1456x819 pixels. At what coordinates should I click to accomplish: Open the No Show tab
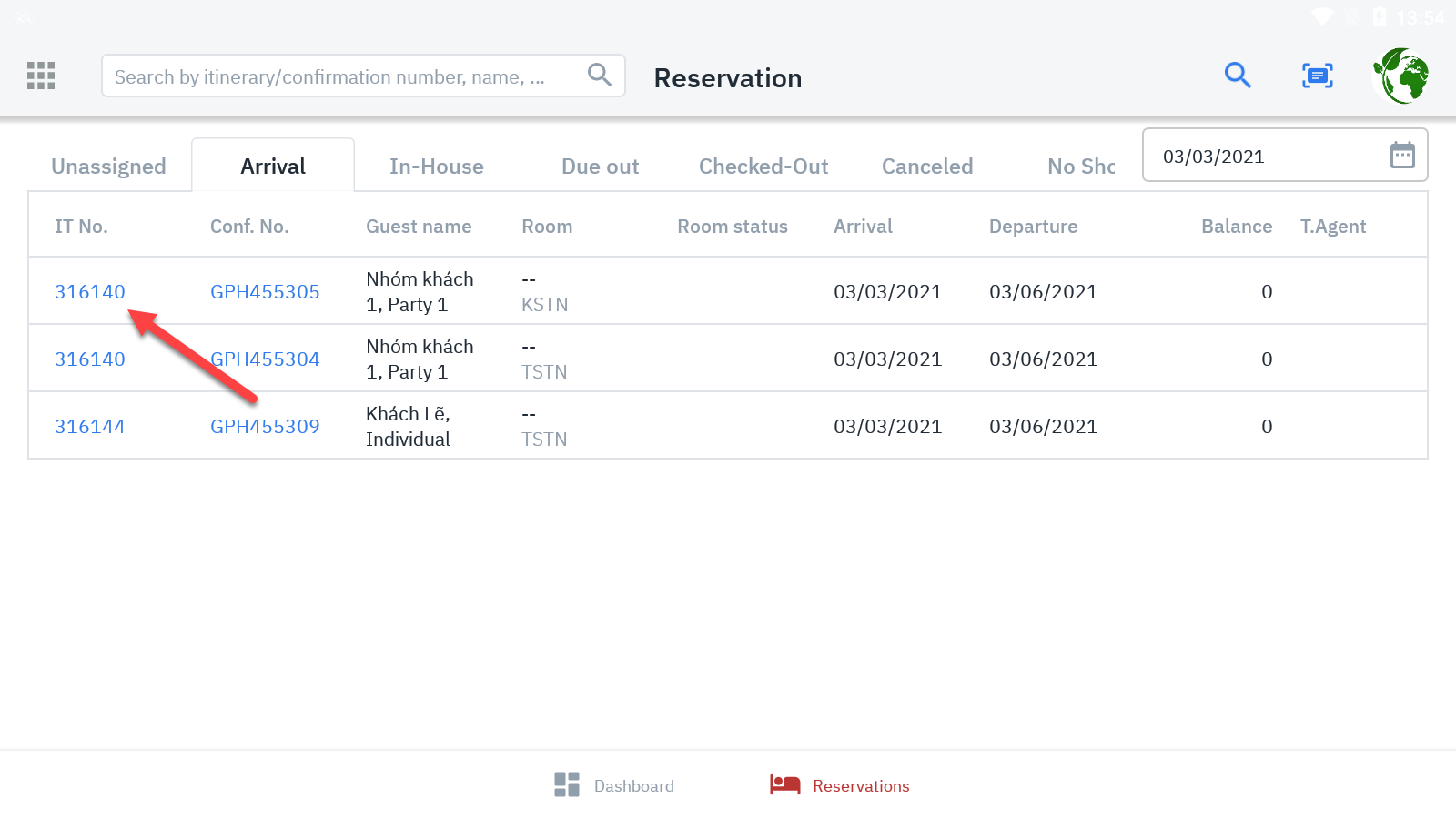1080,167
